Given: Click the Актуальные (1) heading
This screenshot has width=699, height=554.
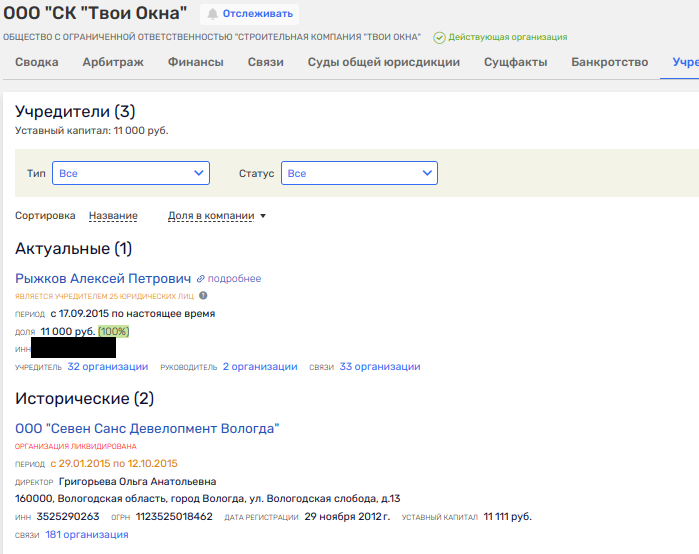Looking at the screenshot, I should coord(74,249).
